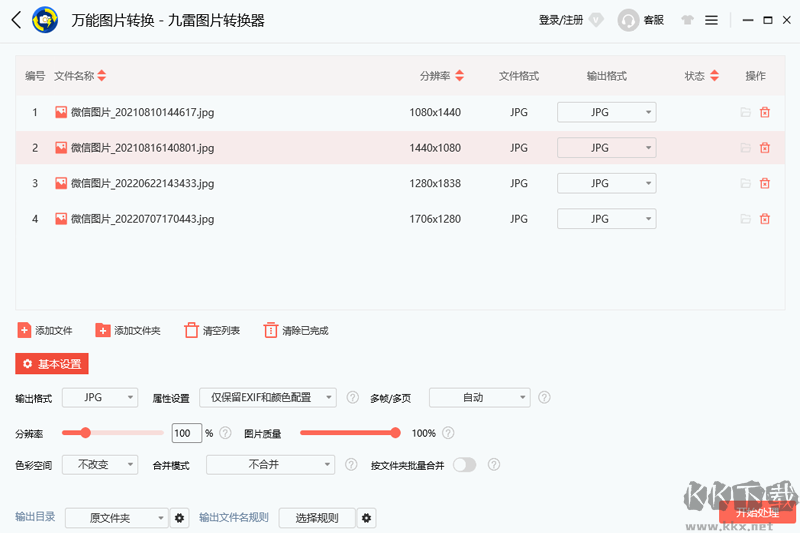
Task: Click the 分辨率 percentage input field
Action: point(186,433)
